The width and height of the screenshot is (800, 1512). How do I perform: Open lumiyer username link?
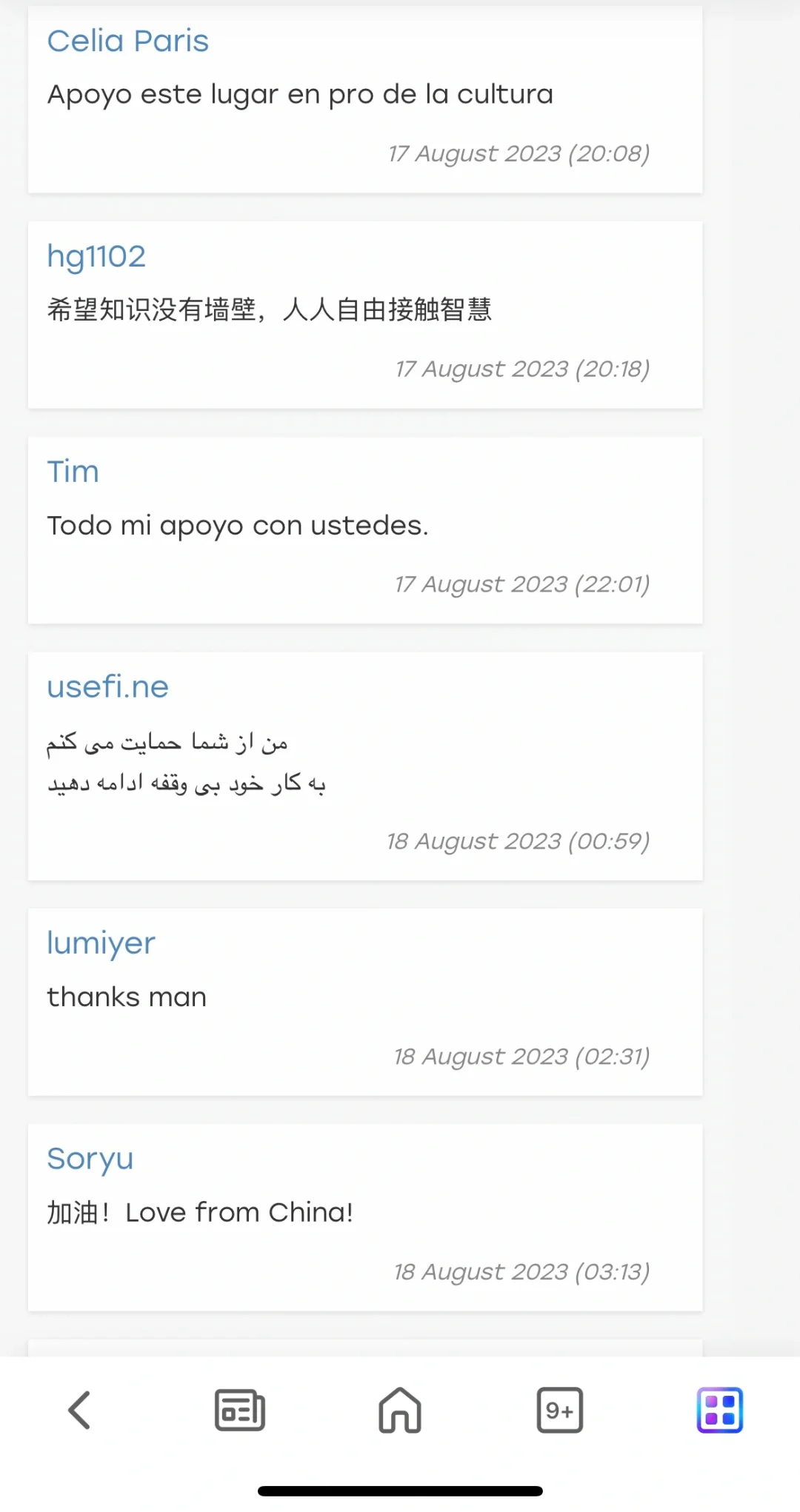coord(101,943)
